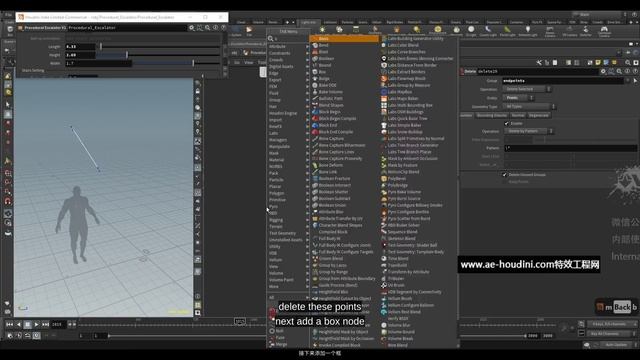
Task: Open the Delete node parameter gear menu
Action: point(603,71)
